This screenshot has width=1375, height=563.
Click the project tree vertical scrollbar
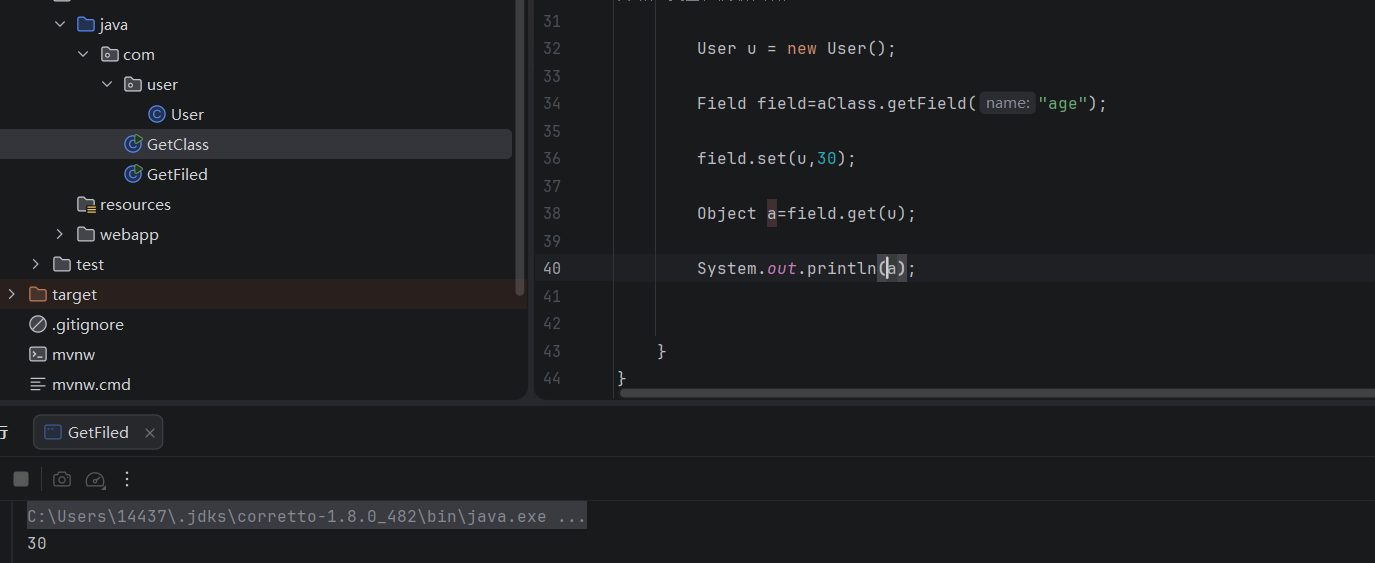pyautogui.click(x=519, y=148)
